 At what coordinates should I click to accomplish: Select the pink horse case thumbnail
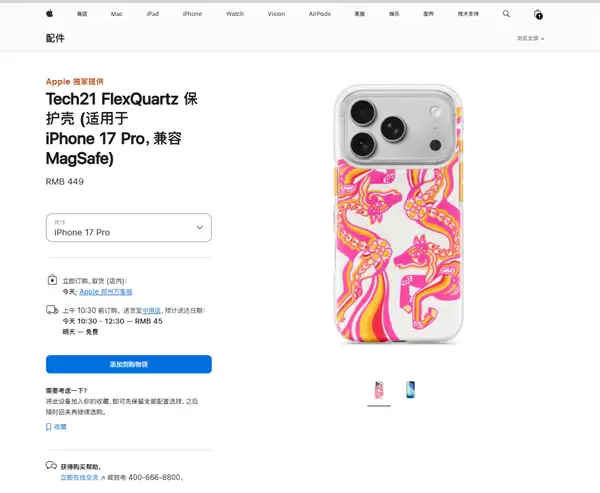click(x=380, y=390)
